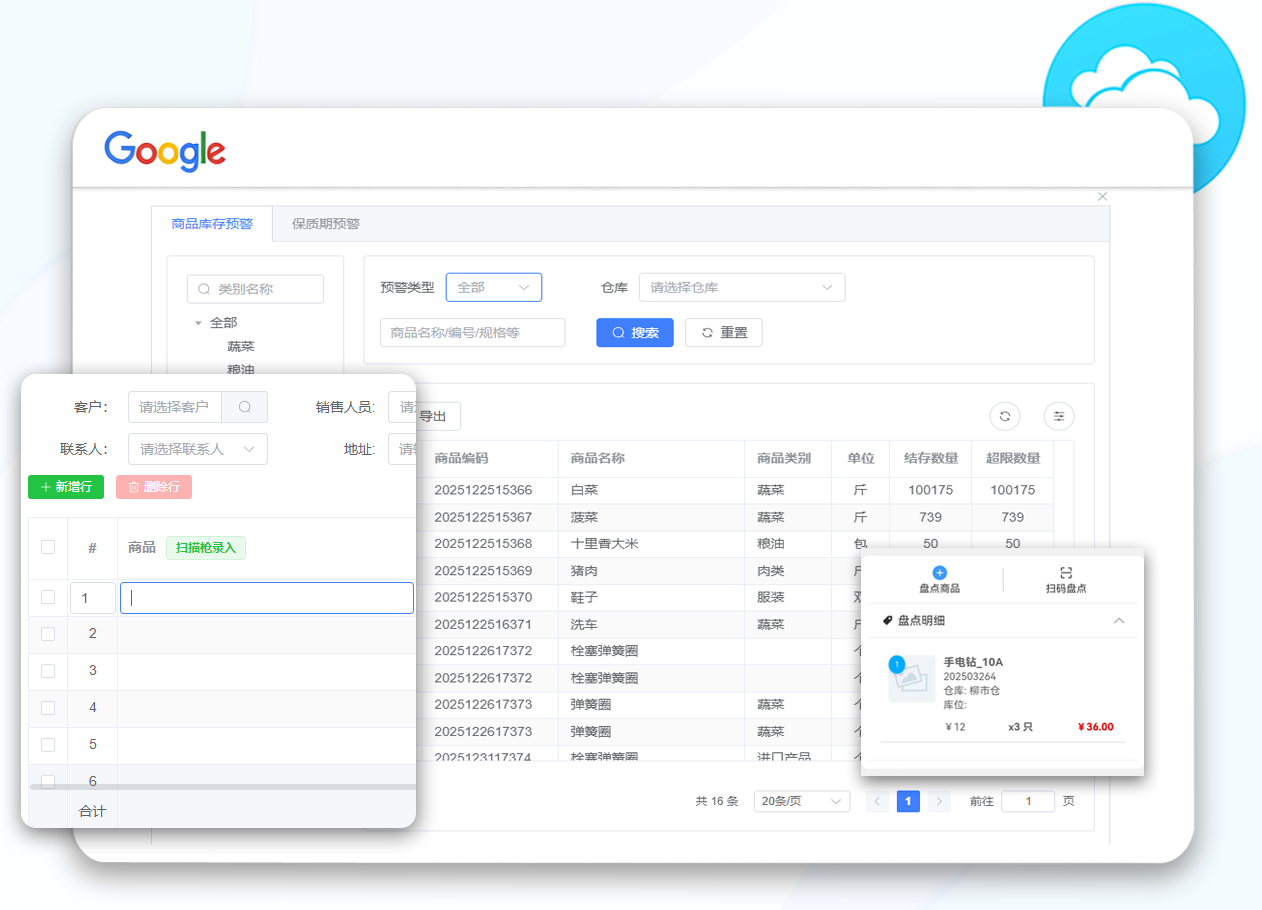Click the blue 搜索 button
The height and width of the screenshot is (910, 1262).
[634, 333]
